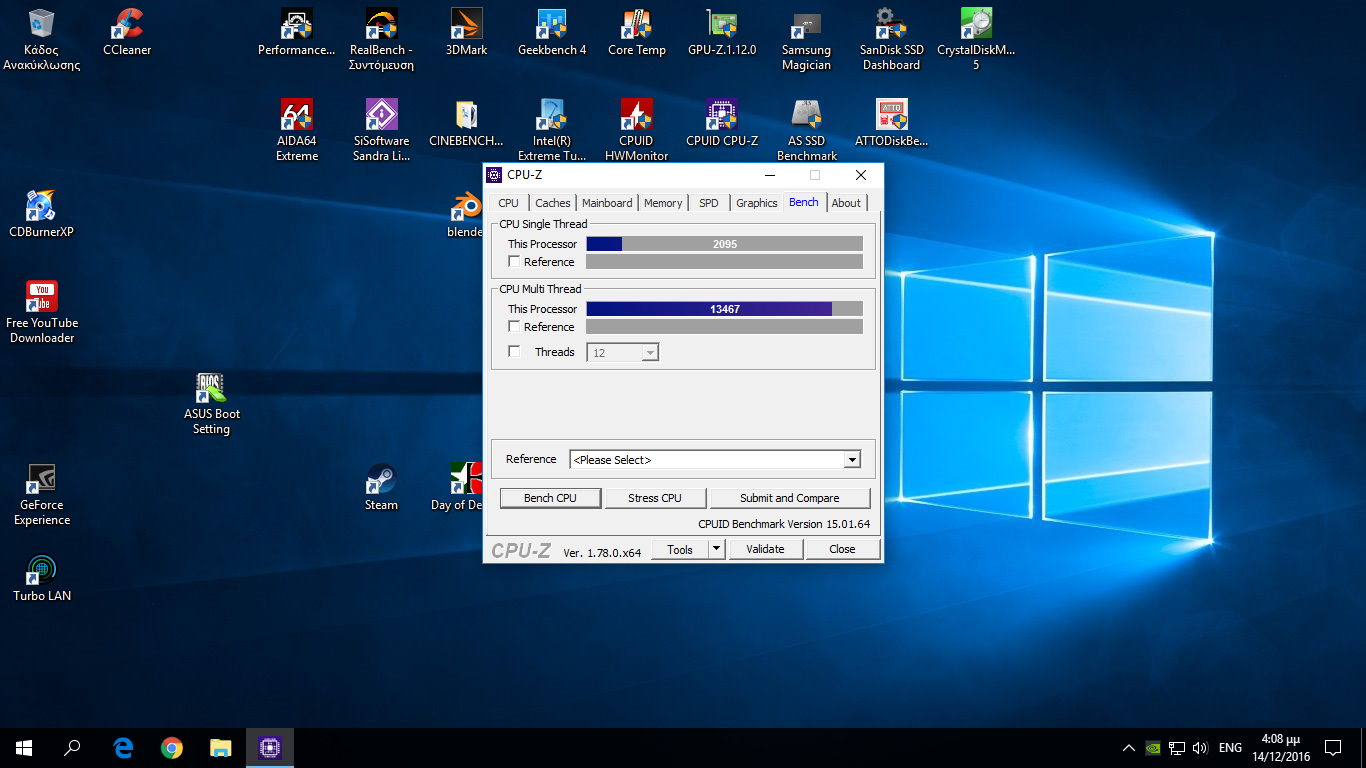Click the Stress CPU button
Viewport: 1366px width, 768px height.
click(x=655, y=498)
